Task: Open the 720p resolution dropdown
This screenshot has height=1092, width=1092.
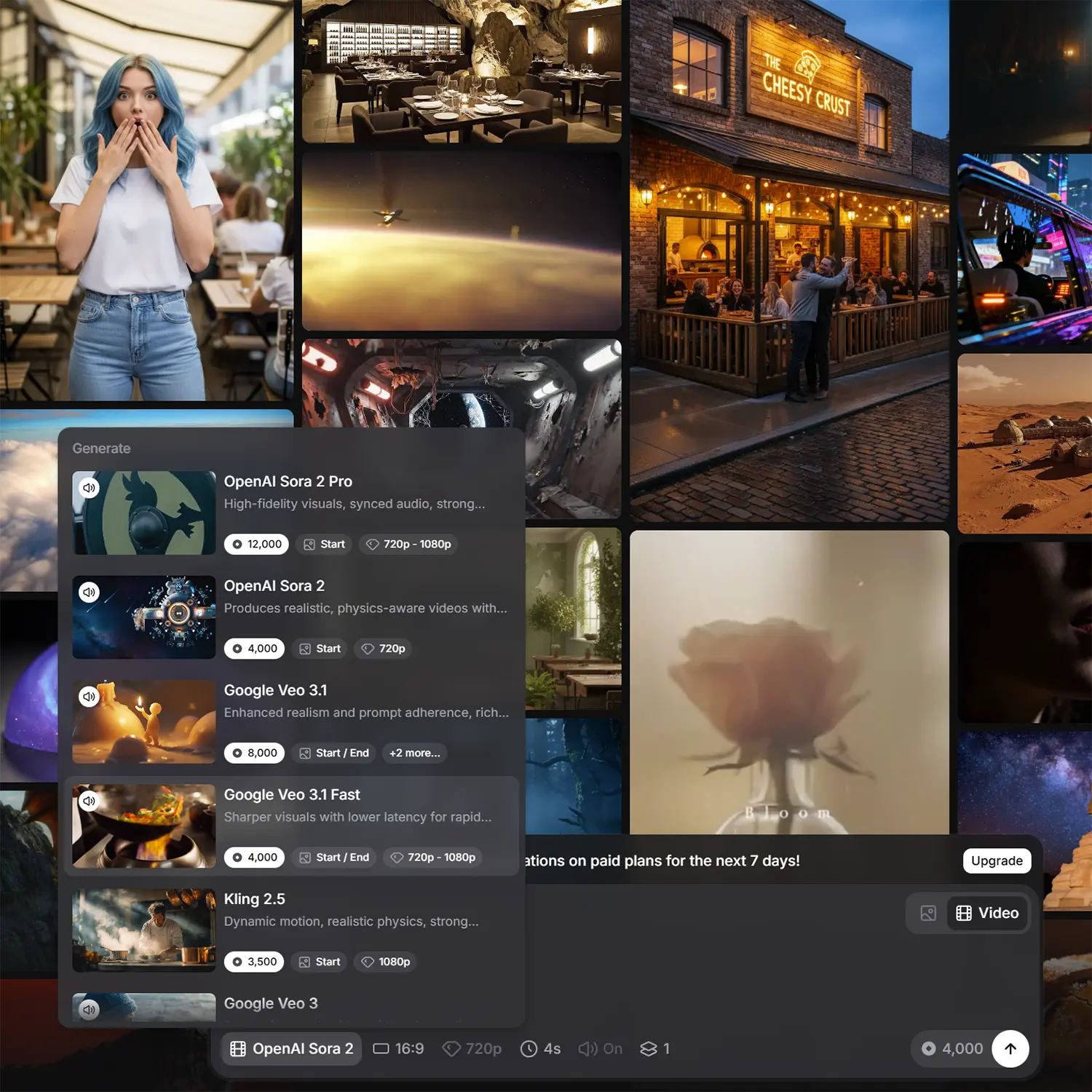Action: click(472, 1048)
